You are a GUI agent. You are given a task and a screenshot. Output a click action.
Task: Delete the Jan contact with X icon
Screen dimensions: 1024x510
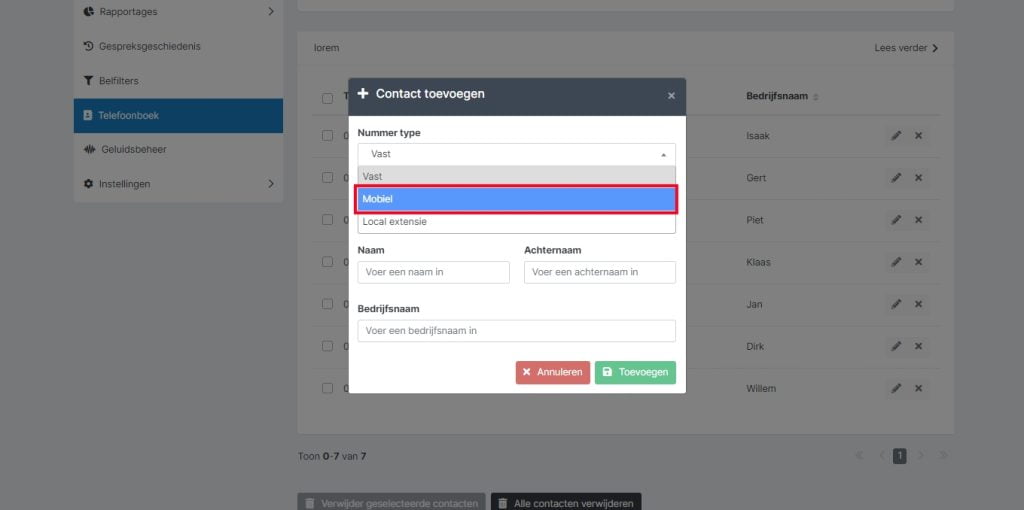pyautogui.click(x=918, y=304)
